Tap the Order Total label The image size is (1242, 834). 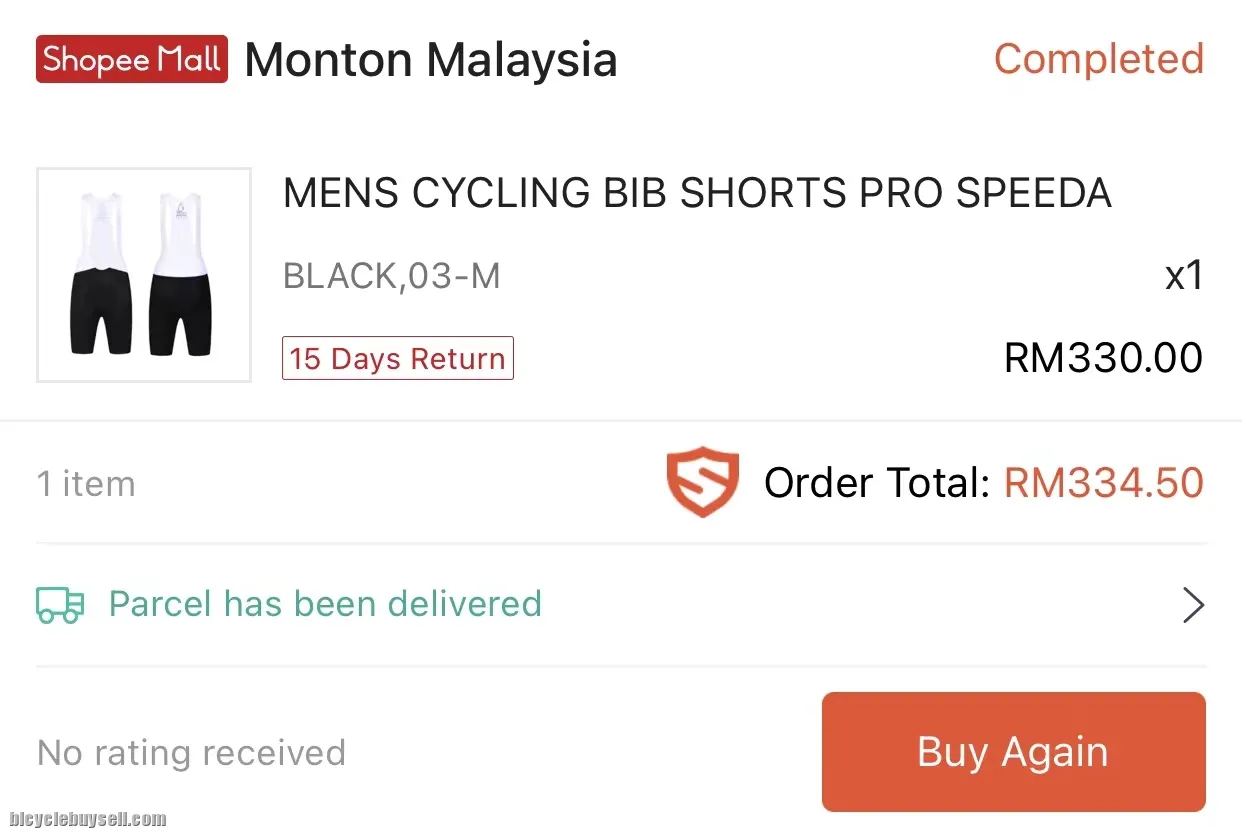click(876, 483)
